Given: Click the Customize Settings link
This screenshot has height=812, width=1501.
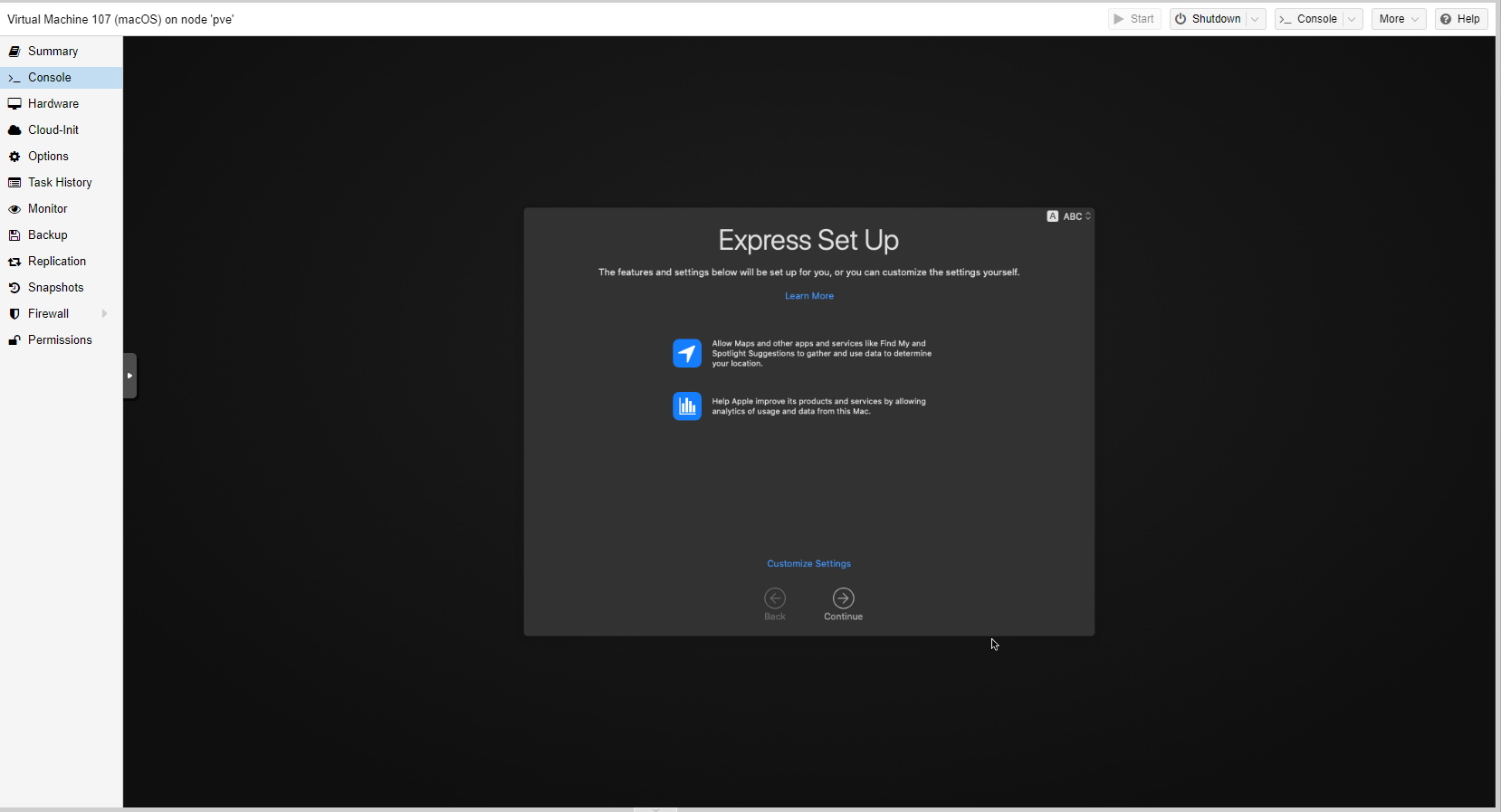Looking at the screenshot, I should point(808,564).
